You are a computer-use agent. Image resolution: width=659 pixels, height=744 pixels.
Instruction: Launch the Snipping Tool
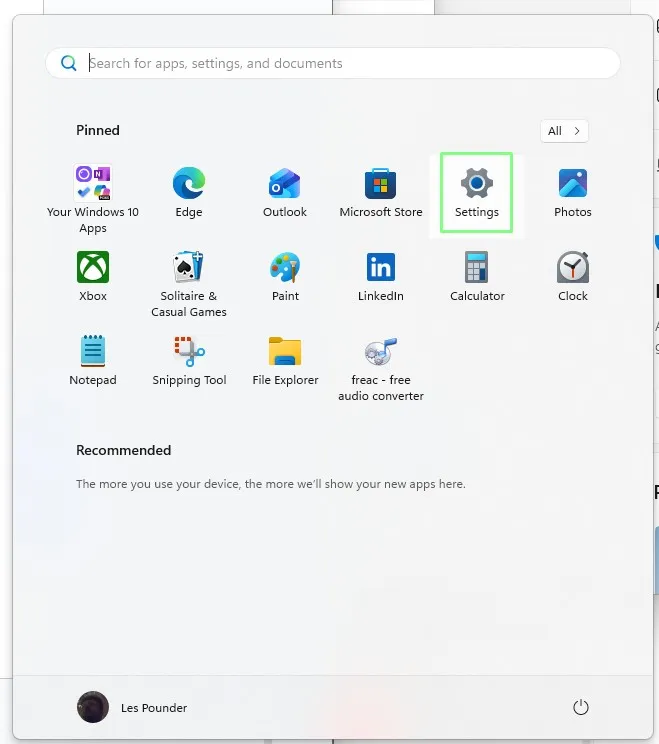(189, 360)
